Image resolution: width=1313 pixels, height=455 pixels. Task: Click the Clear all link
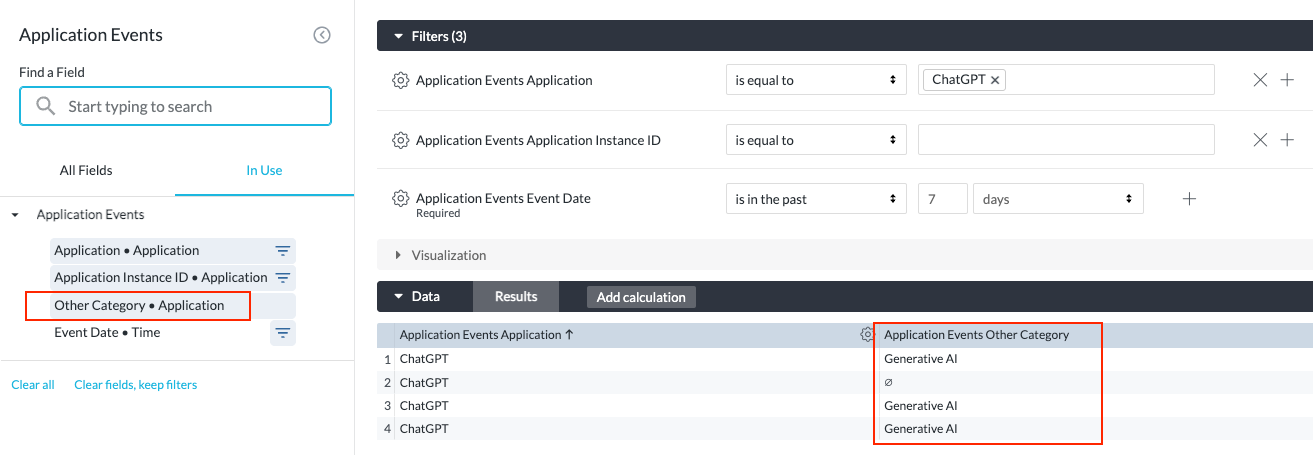point(33,385)
